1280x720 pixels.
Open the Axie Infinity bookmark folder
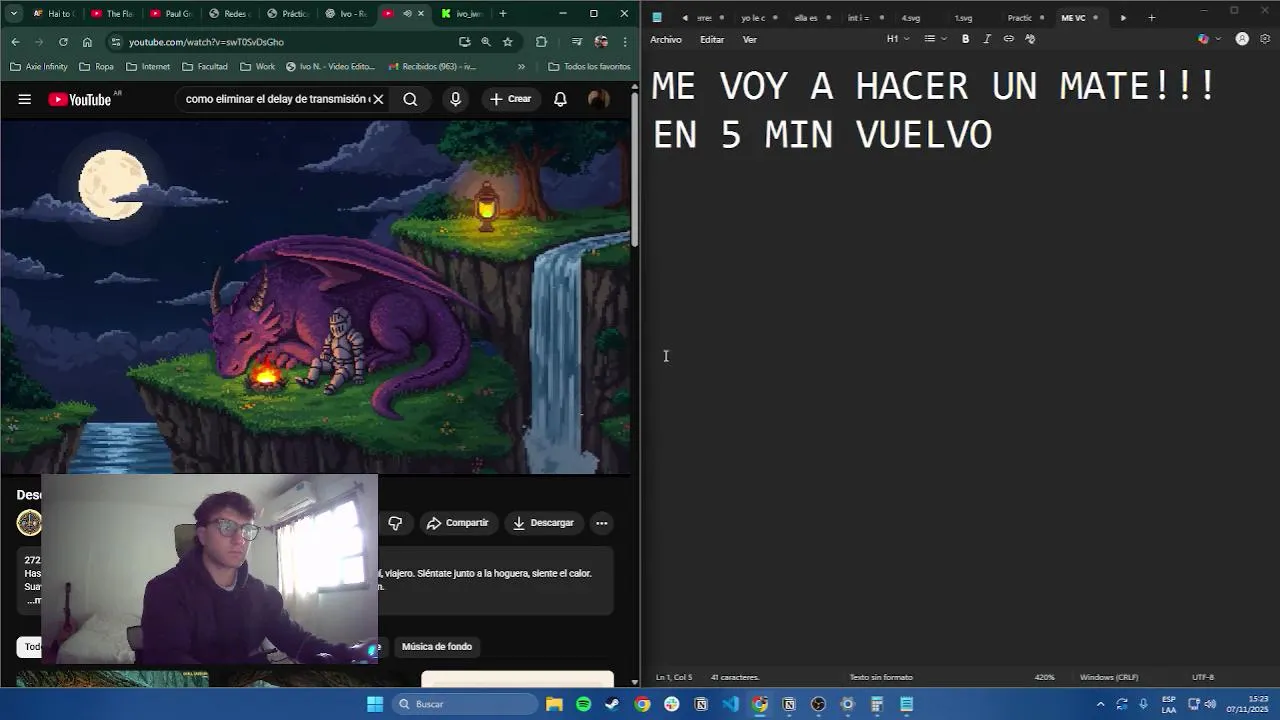click(39, 67)
